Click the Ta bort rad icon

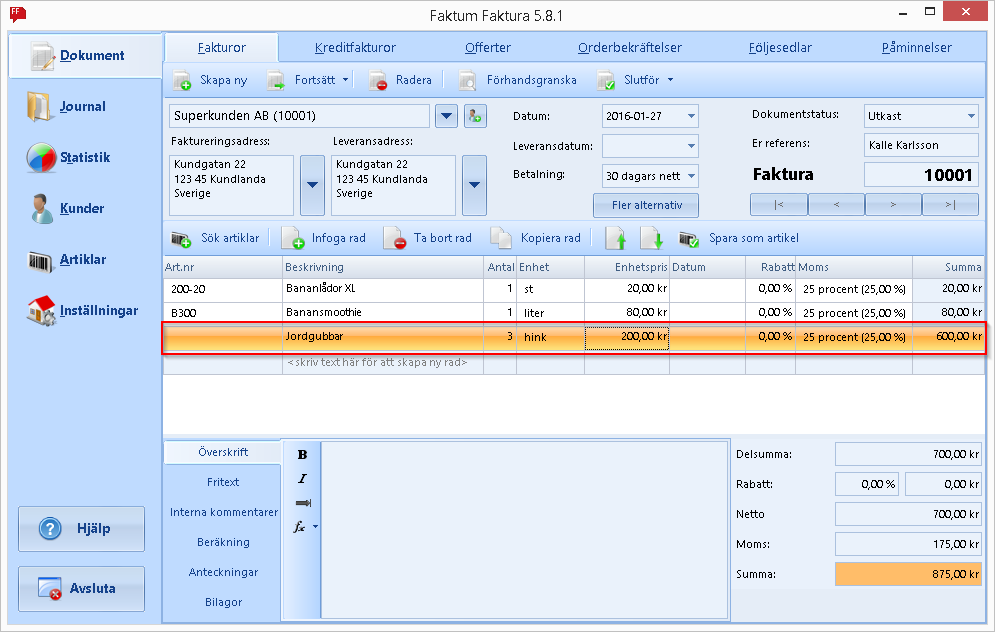395,239
